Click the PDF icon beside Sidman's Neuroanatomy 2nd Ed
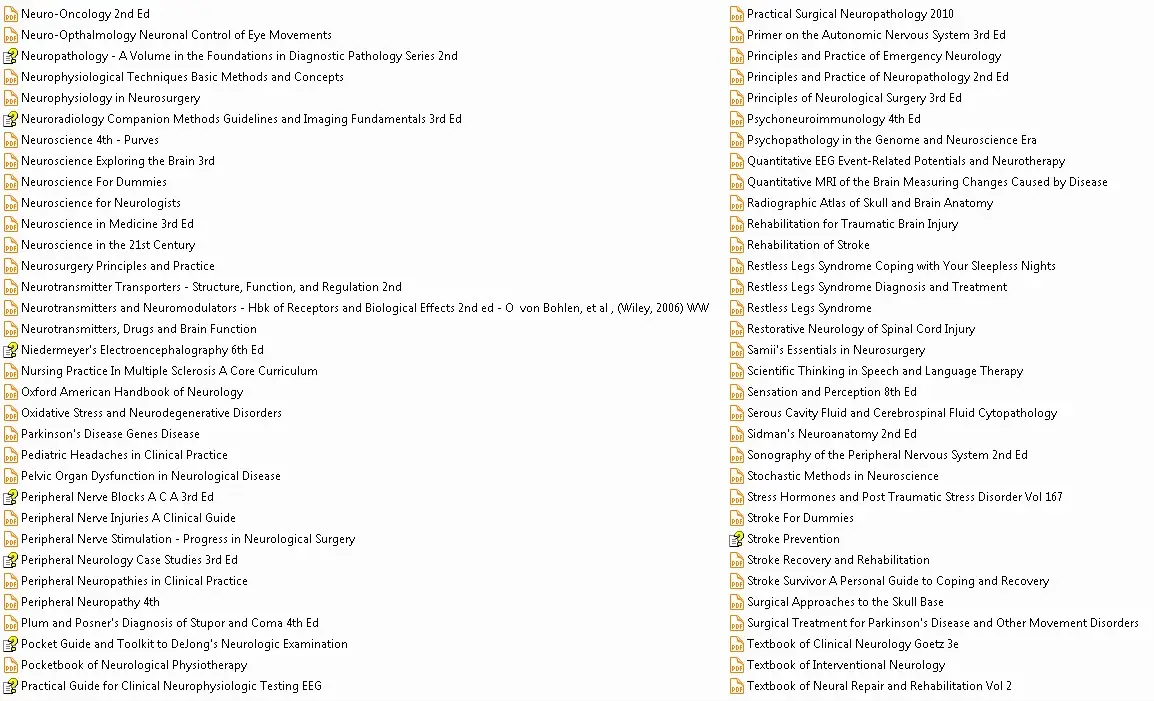Image resolution: width=1154 pixels, height=701 pixels. [x=737, y=434]
